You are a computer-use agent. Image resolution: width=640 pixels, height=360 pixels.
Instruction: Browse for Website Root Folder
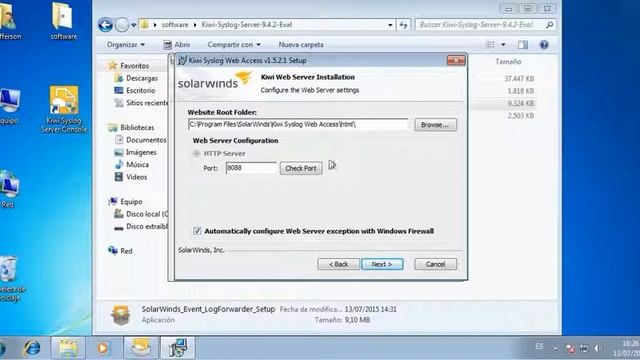435,125
